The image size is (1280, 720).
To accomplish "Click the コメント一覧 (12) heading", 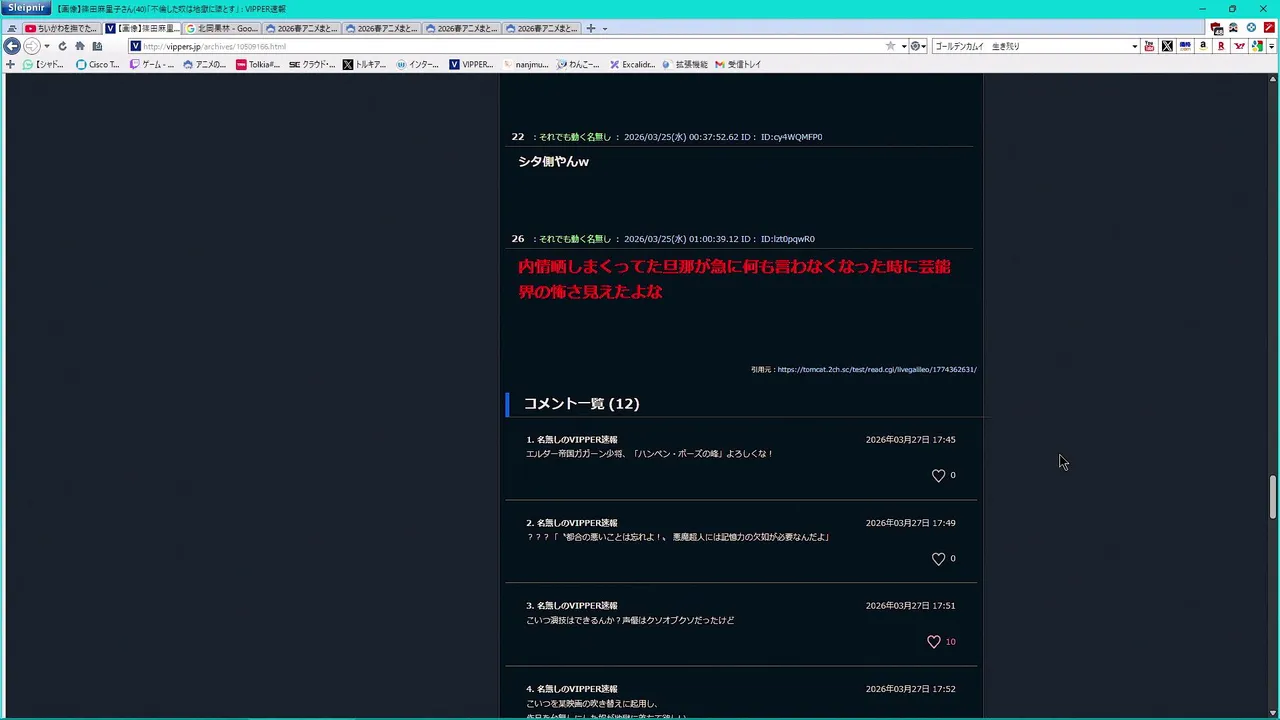I will 581,404.
